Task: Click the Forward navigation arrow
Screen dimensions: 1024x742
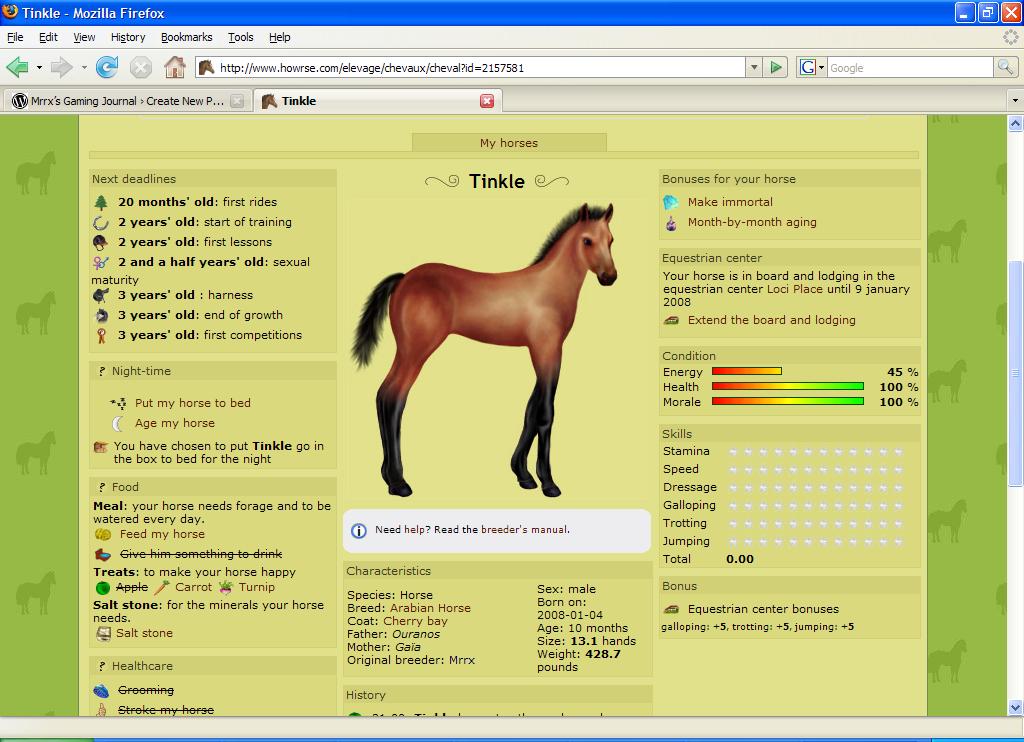Action: 62,67
